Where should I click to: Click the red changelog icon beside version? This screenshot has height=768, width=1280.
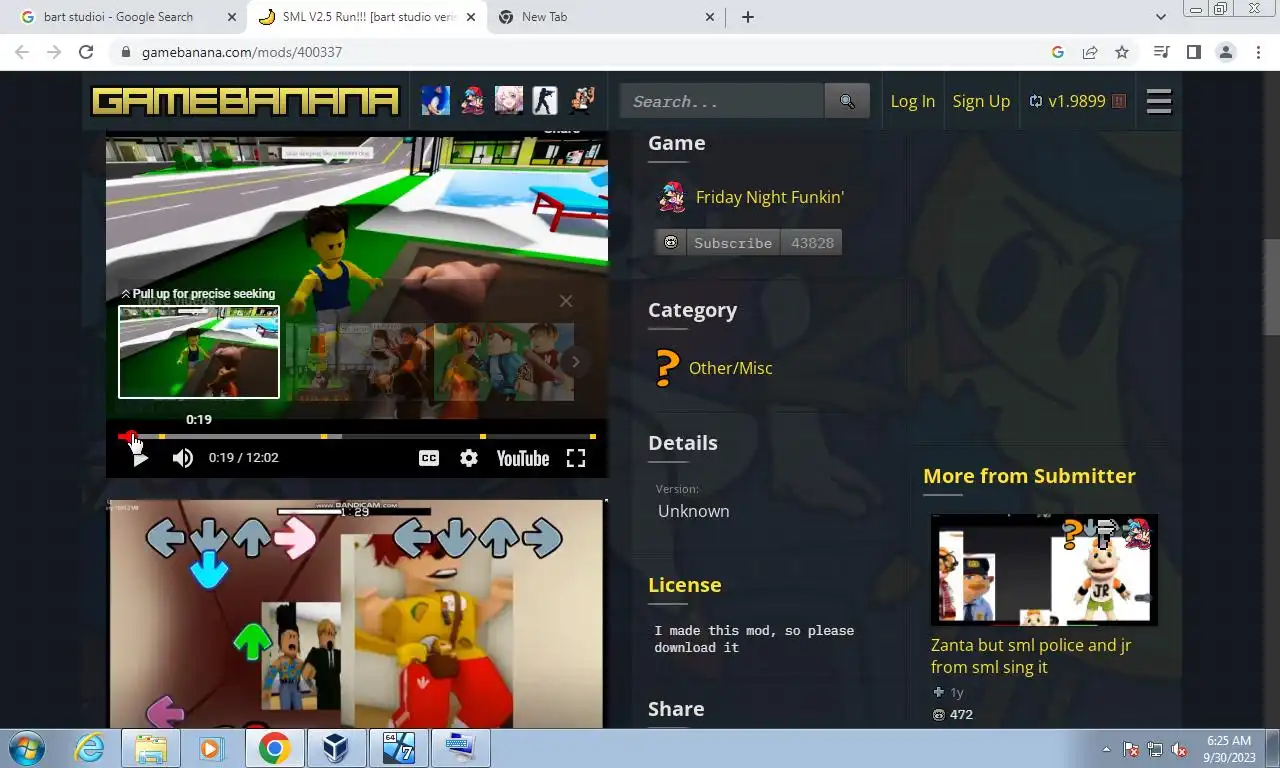[x=1118, y=101]
